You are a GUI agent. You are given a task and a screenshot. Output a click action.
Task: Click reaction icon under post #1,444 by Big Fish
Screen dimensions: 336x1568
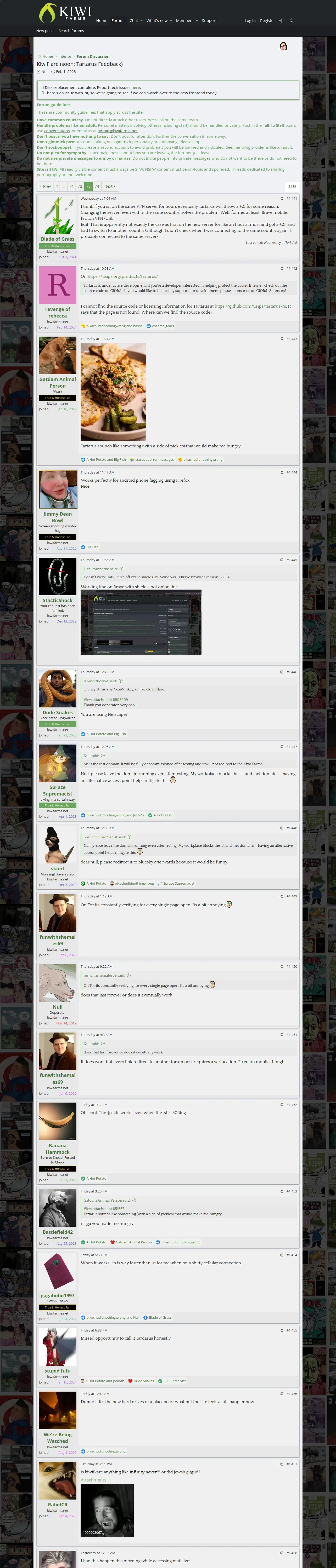click(x=83, y=547)
